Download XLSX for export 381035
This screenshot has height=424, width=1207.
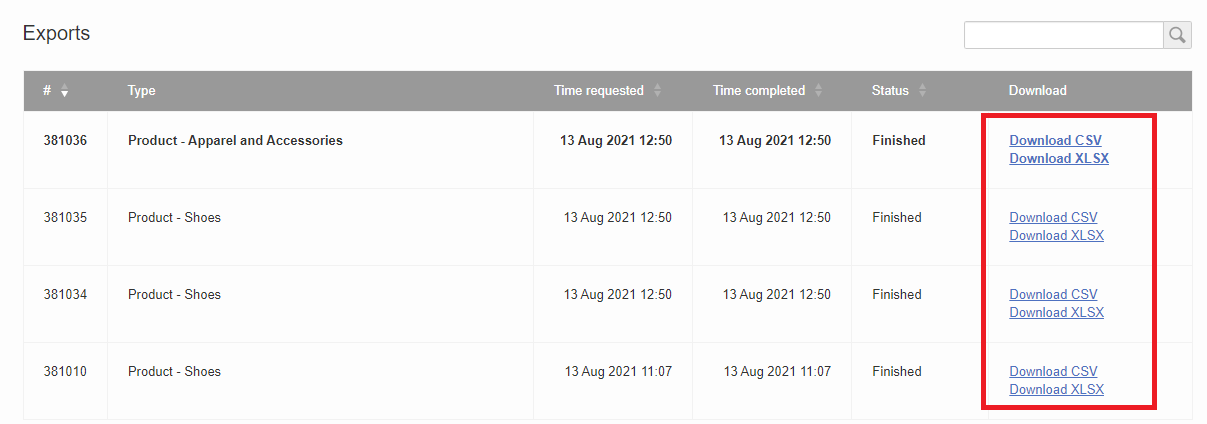(1056, 236)
